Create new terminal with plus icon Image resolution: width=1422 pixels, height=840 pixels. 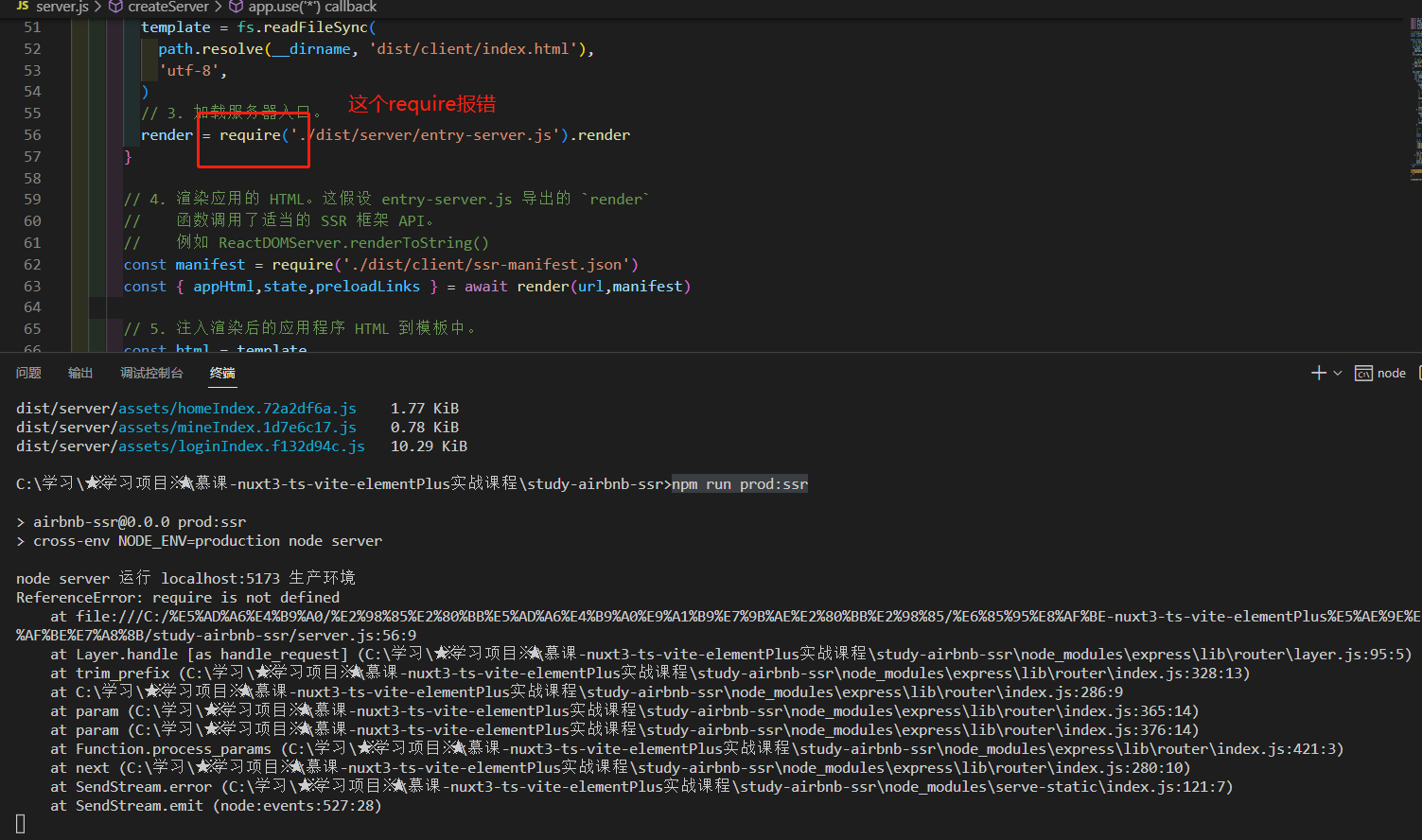pyautogui.click(x=1318, y=373)
